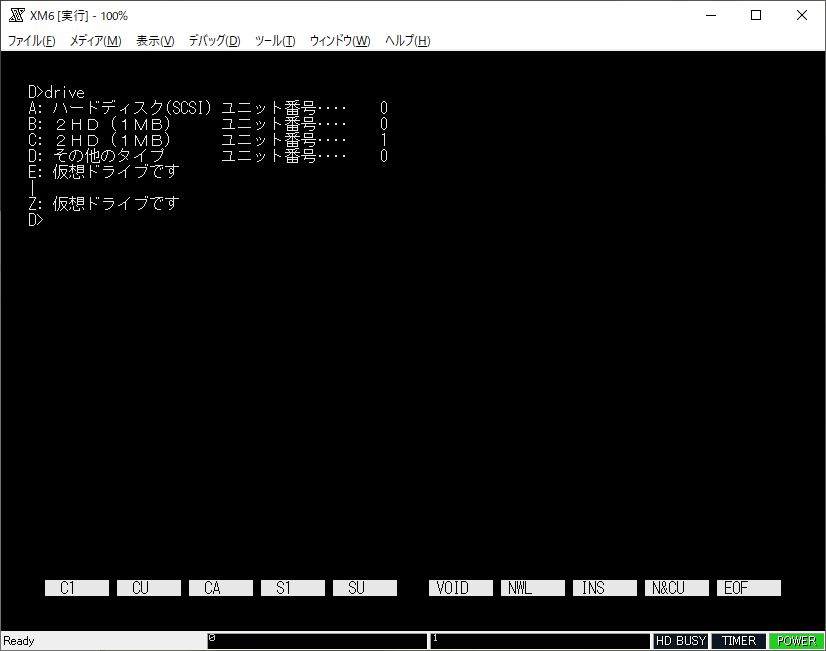Click the CA function key label
Screen dimensions: 826x651
[x=221, y=588]
